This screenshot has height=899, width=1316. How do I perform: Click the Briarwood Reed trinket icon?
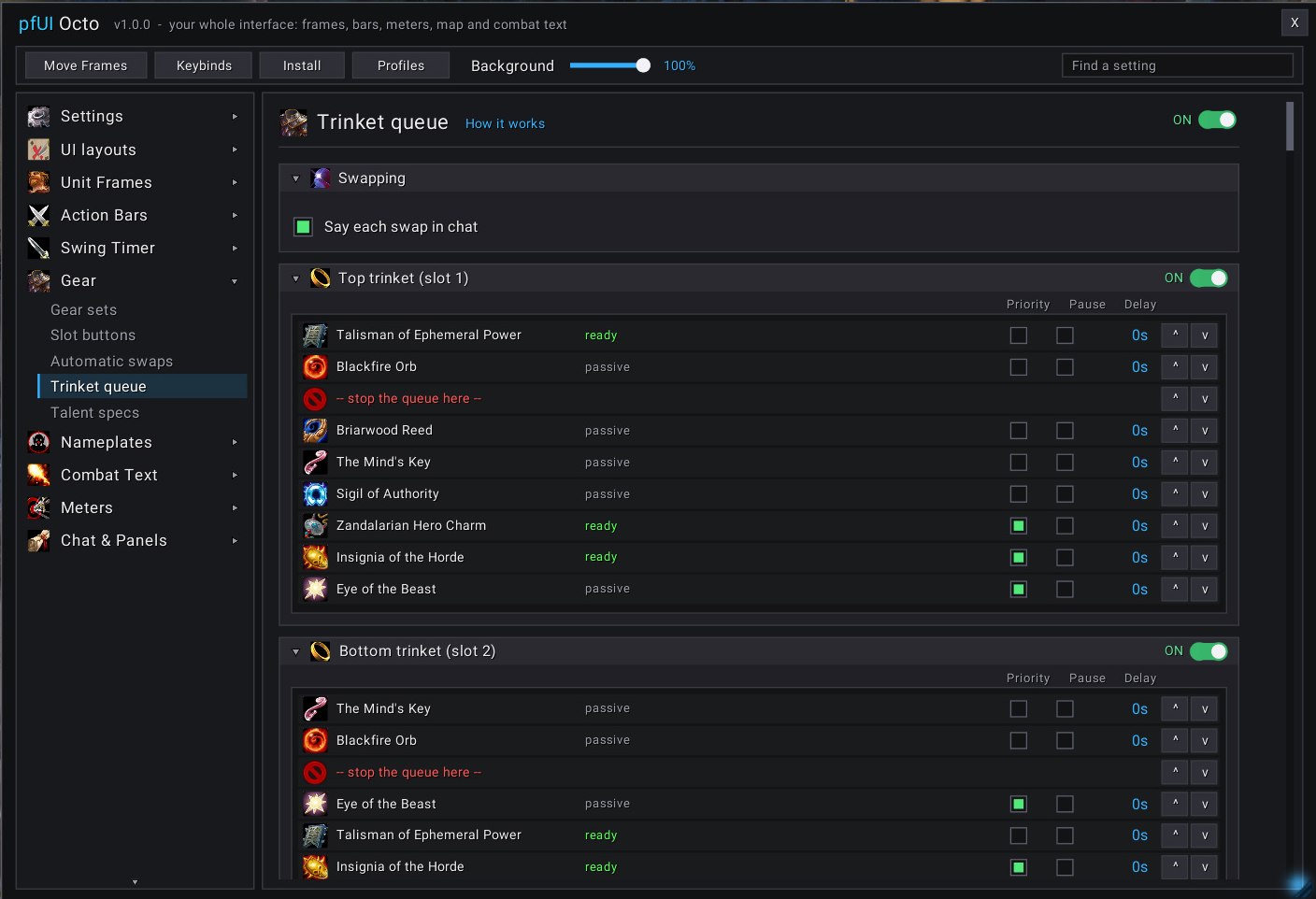point(315,431)
